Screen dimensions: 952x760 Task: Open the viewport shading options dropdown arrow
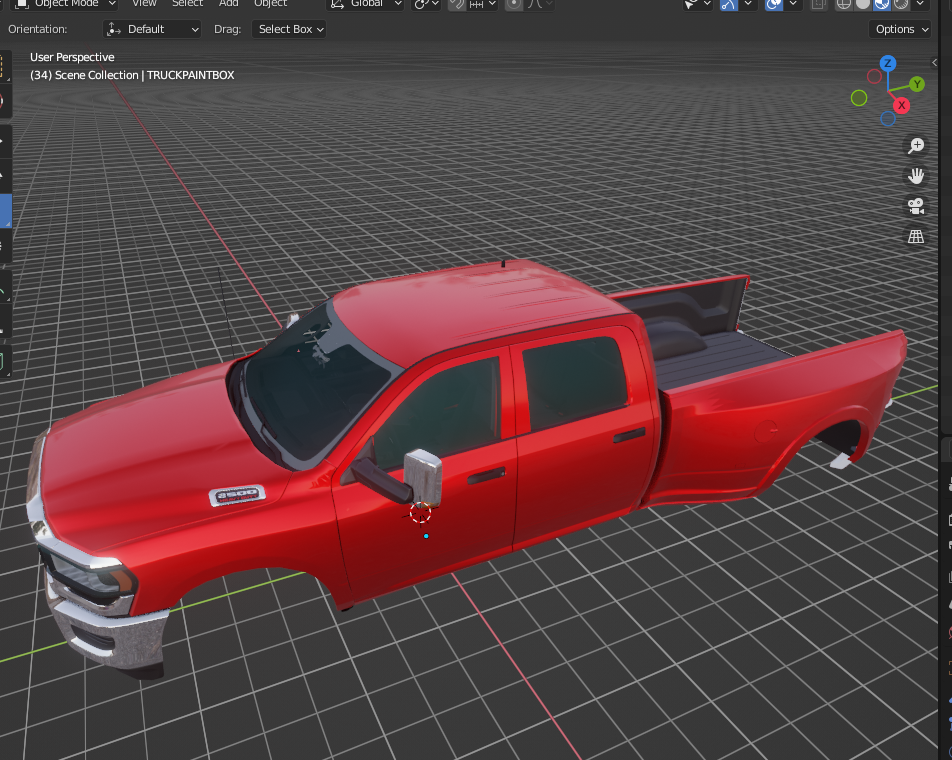(920, 4)
